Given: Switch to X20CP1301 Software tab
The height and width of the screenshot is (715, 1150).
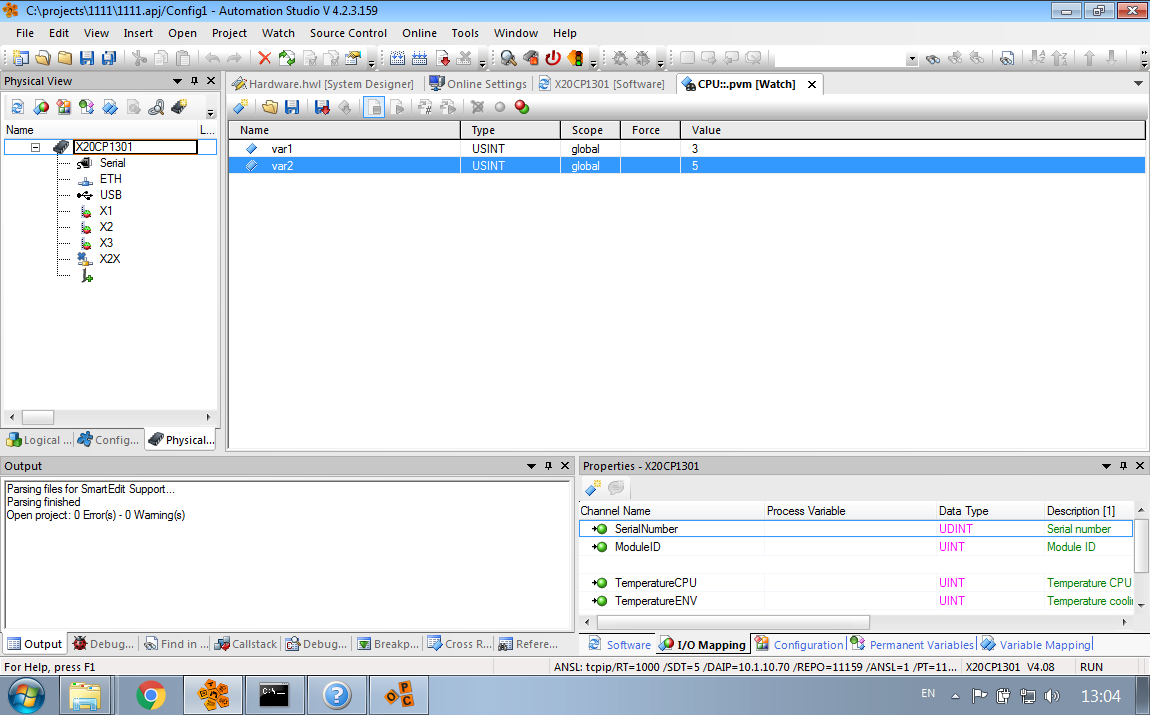Looking at the screenshot, I should [601, 84].
